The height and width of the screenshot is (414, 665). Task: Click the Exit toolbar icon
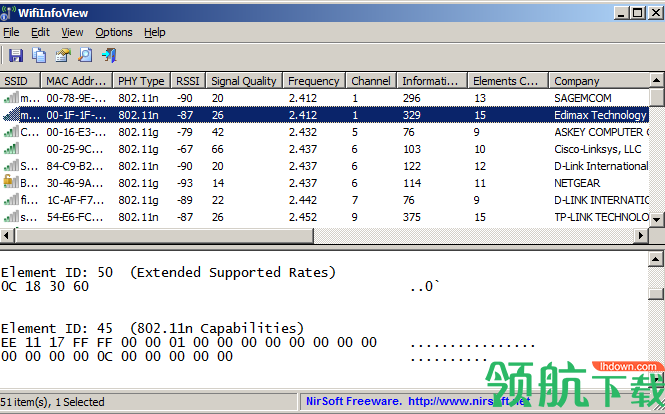pos(109,56)
